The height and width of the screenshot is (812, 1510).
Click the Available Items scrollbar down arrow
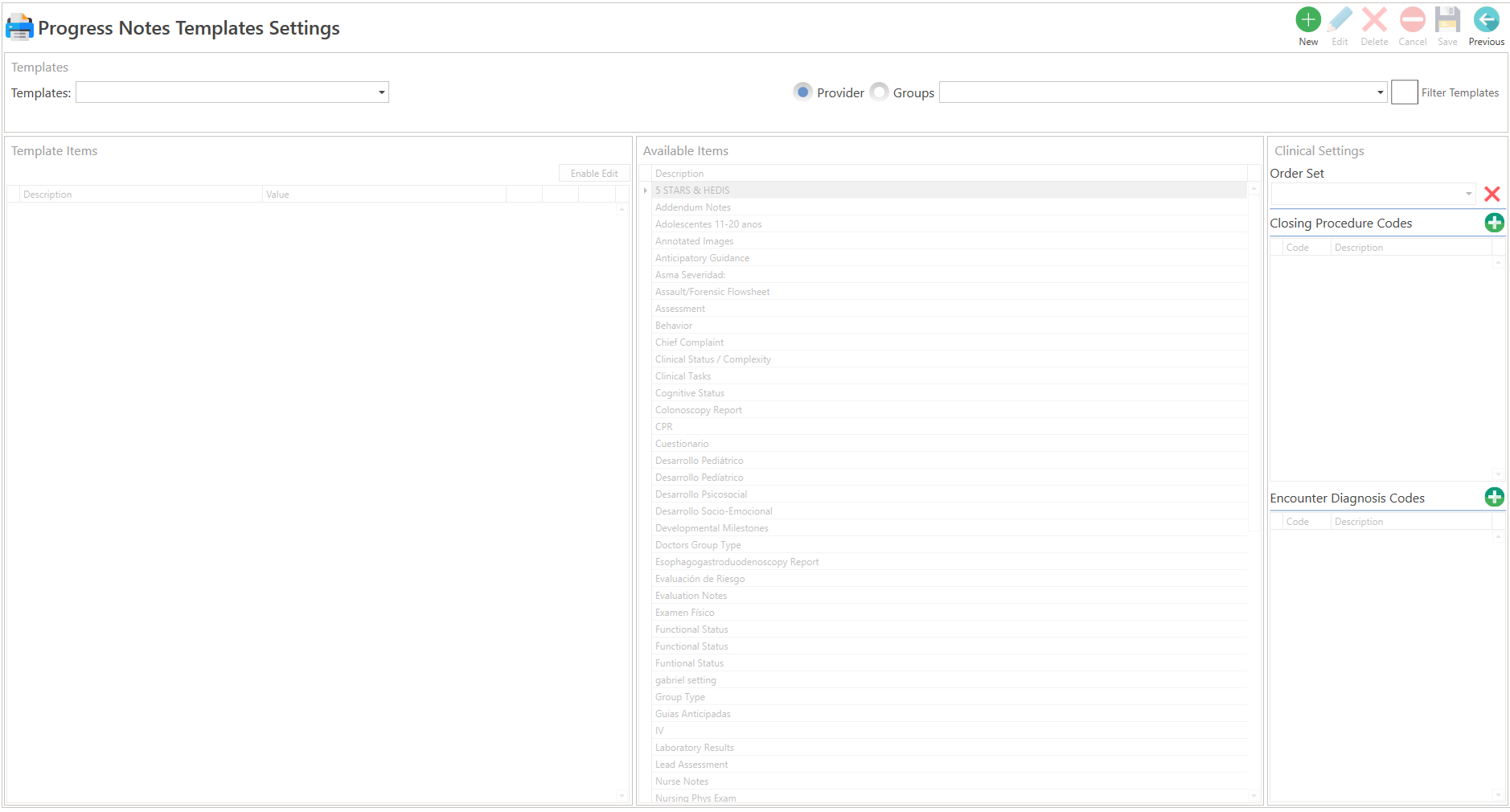pos(1254,795)
